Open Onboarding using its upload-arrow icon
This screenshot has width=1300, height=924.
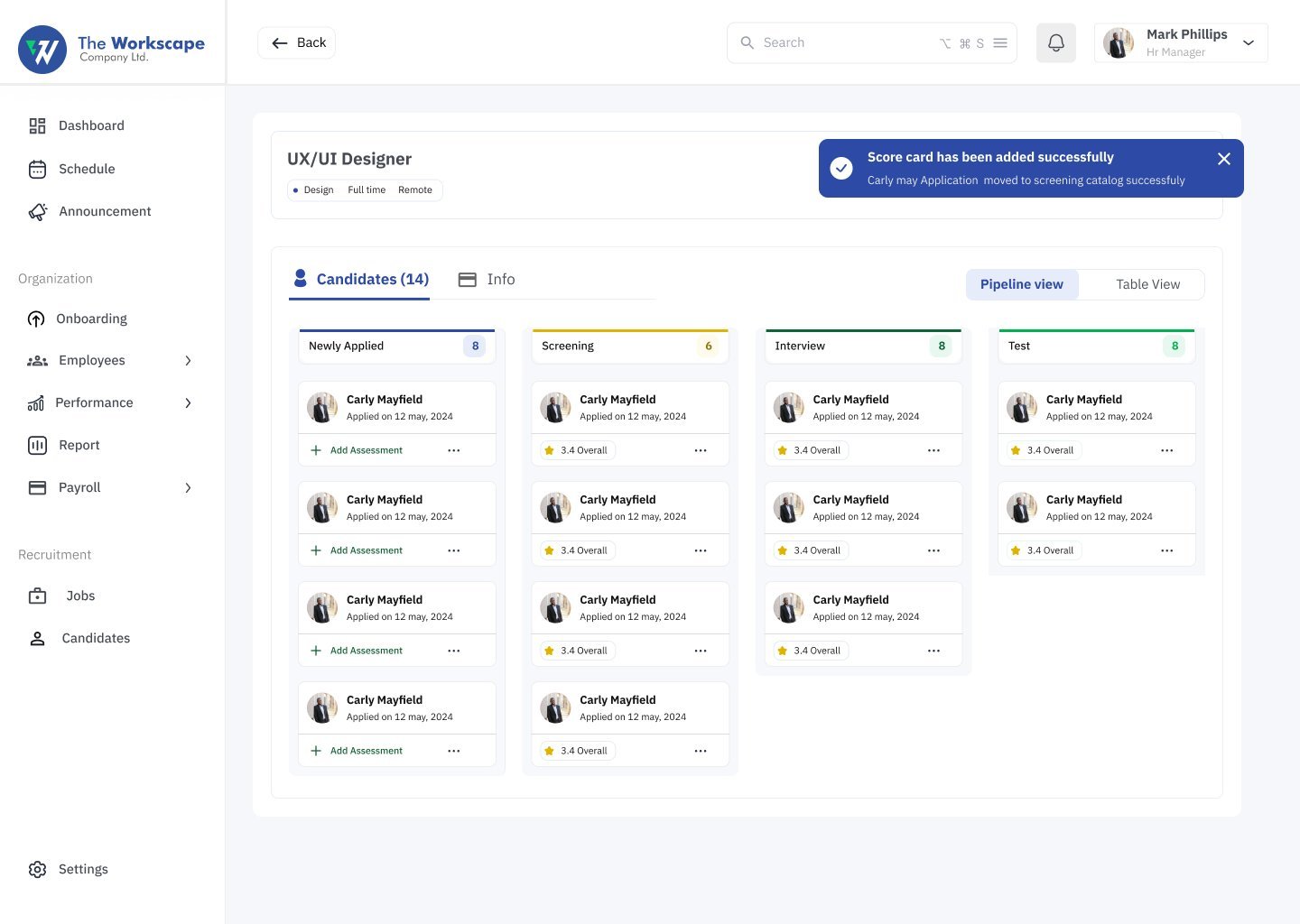click(36, 319)
